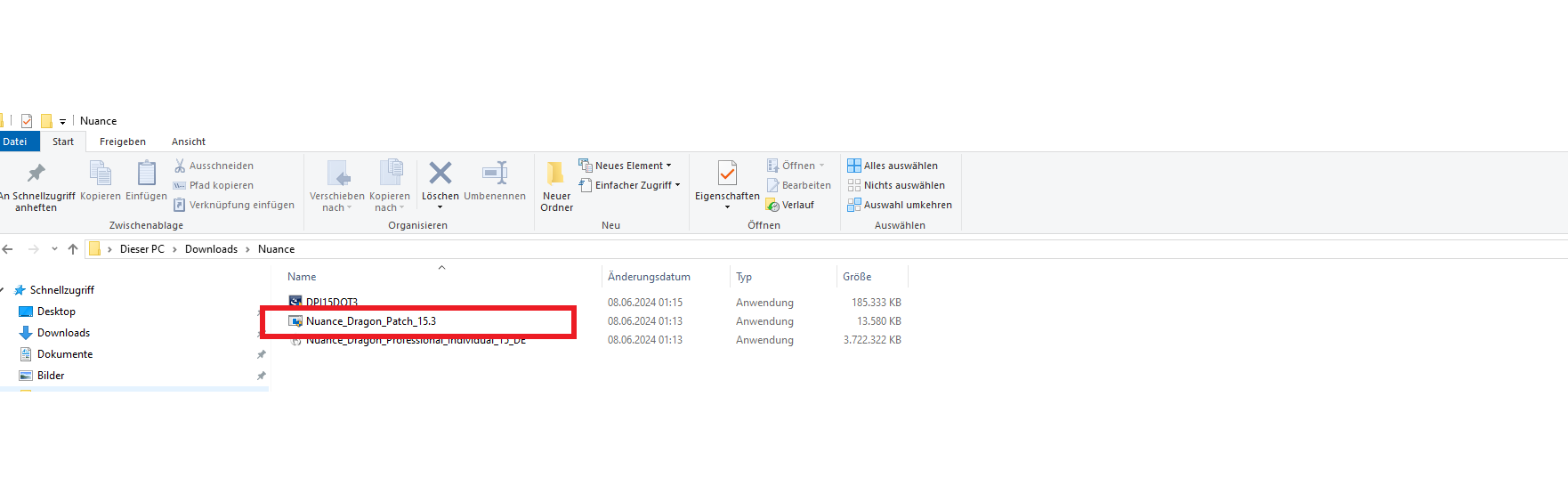
Task: Choose Pfad kopieren
Action: [x=214, y=185]
